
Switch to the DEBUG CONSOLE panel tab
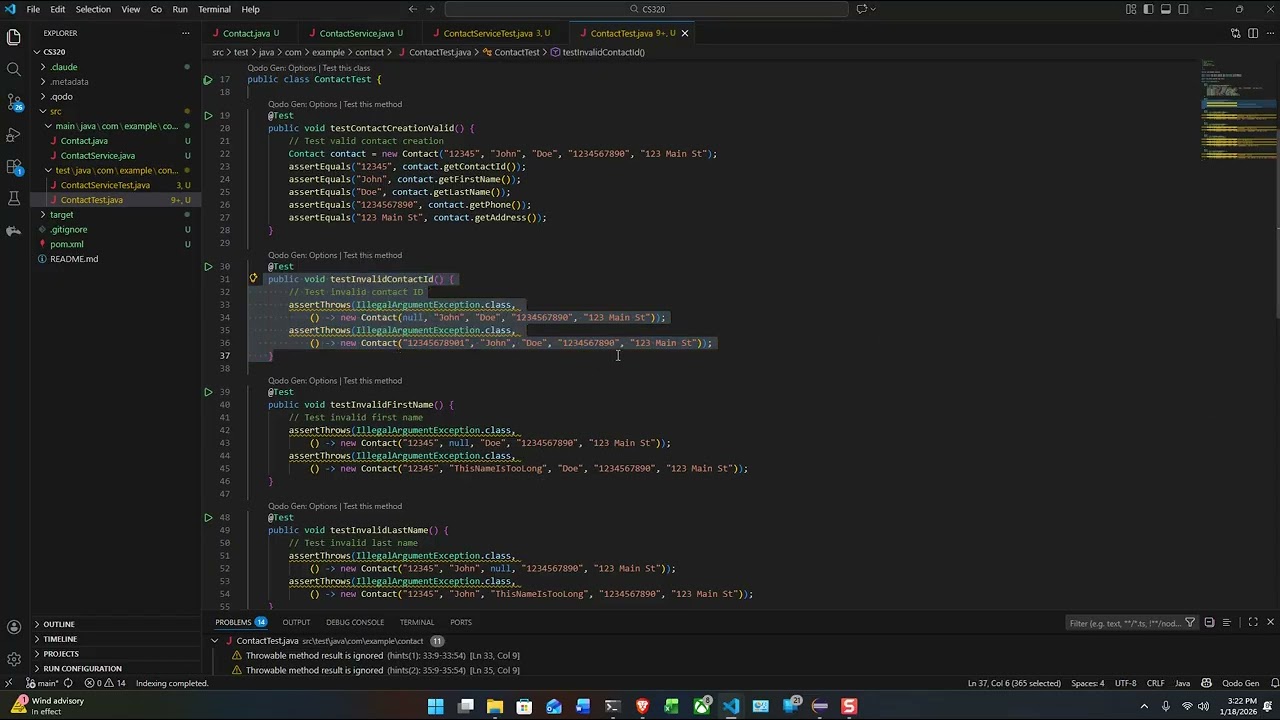(355, 622)
